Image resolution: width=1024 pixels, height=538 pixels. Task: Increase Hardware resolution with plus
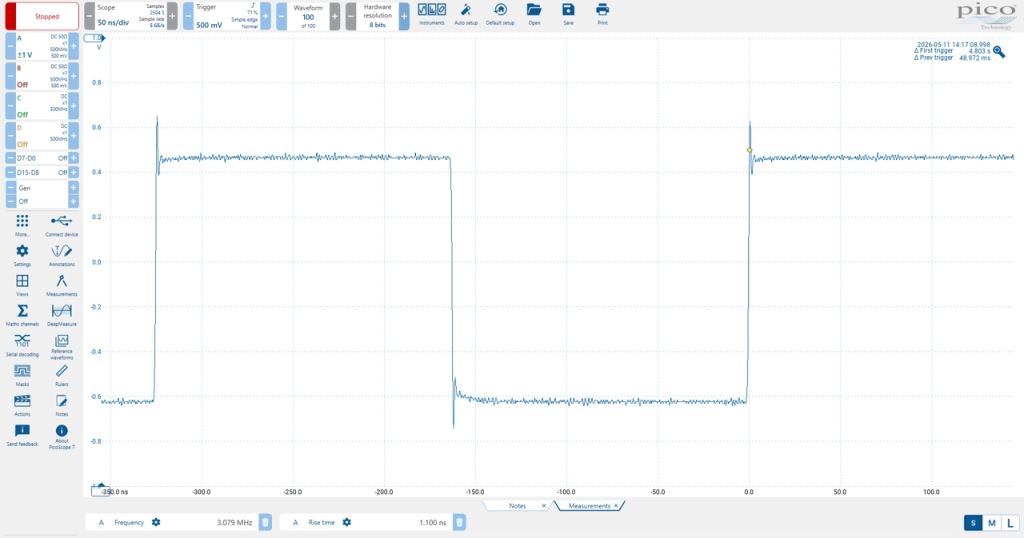tap(404, 16)
